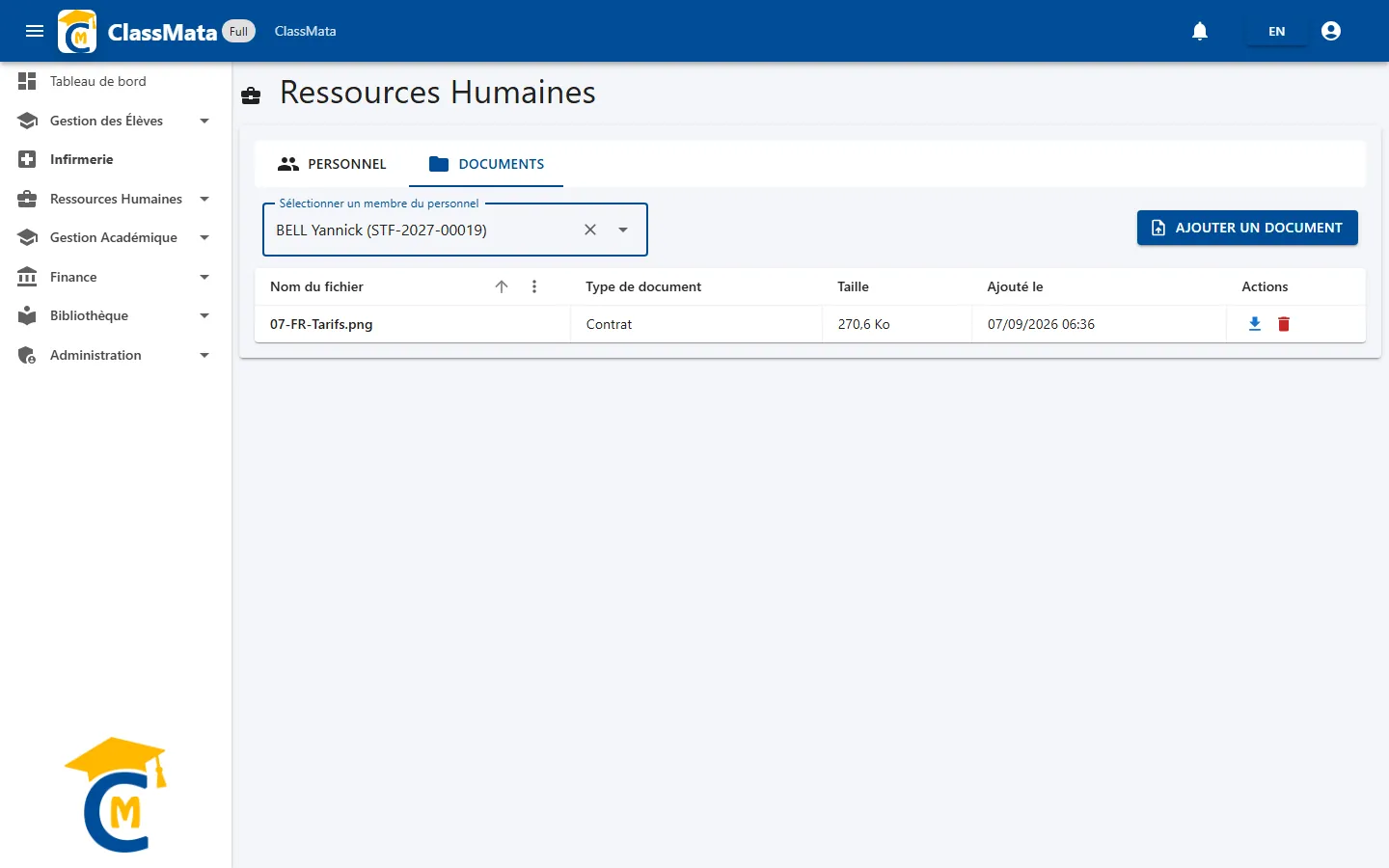Sort by Nom du fichier arrow
This screenshot has height=868, width=1389.
pyautogui.click(x=502, y=286)
